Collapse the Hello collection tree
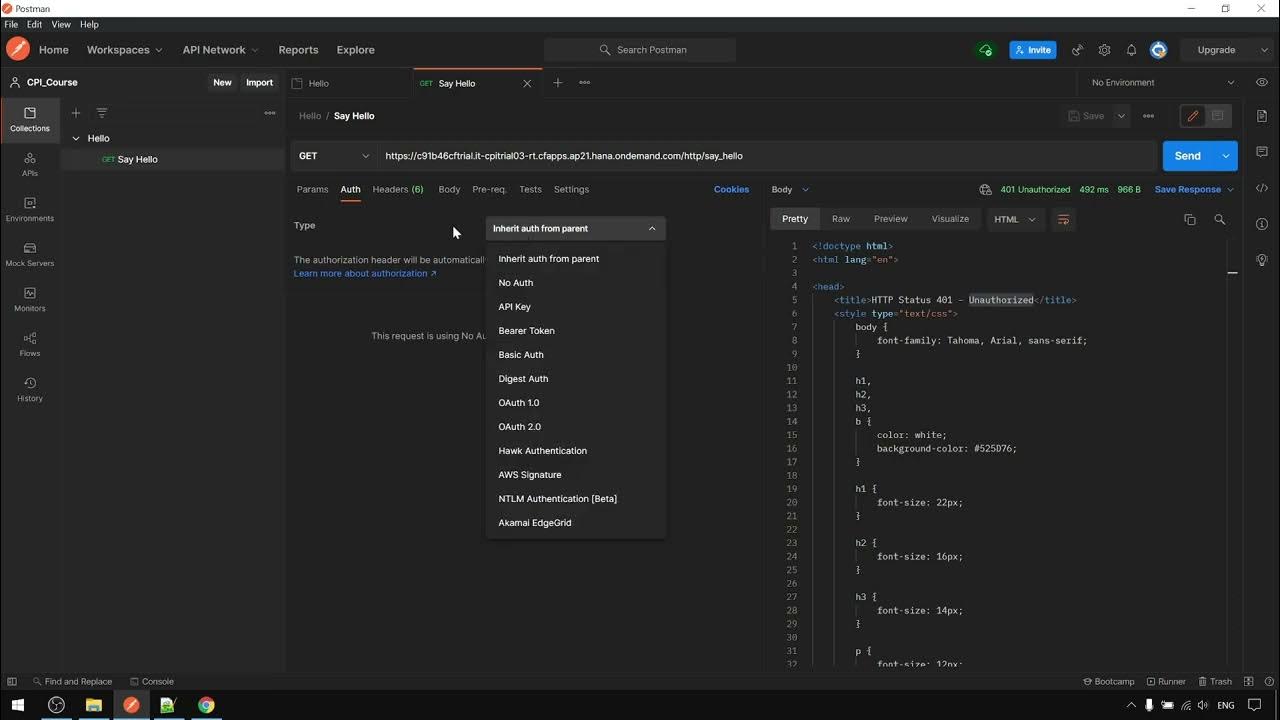Image resolution: width=1280 pixels, height=720 pixels. [76, 139]
